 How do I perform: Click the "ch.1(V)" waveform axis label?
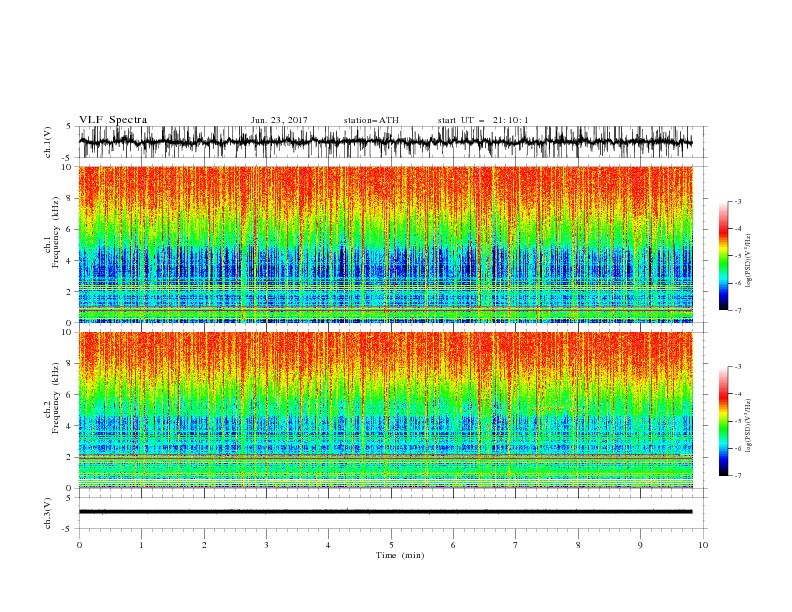[48, 142]
